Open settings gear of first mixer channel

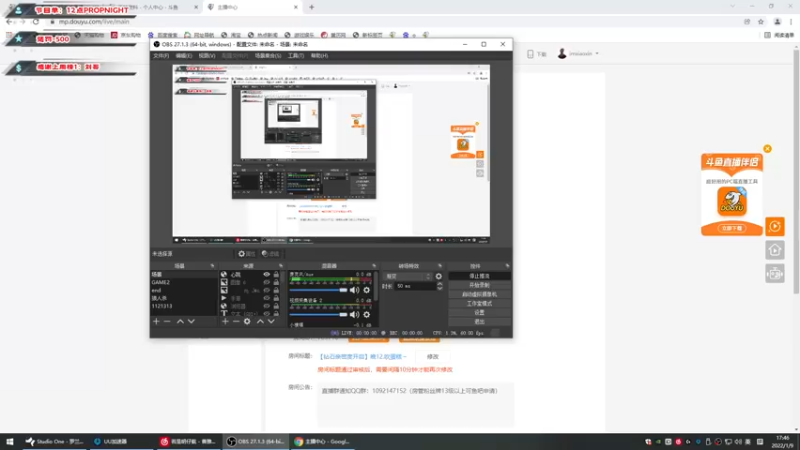coord(366,290)
